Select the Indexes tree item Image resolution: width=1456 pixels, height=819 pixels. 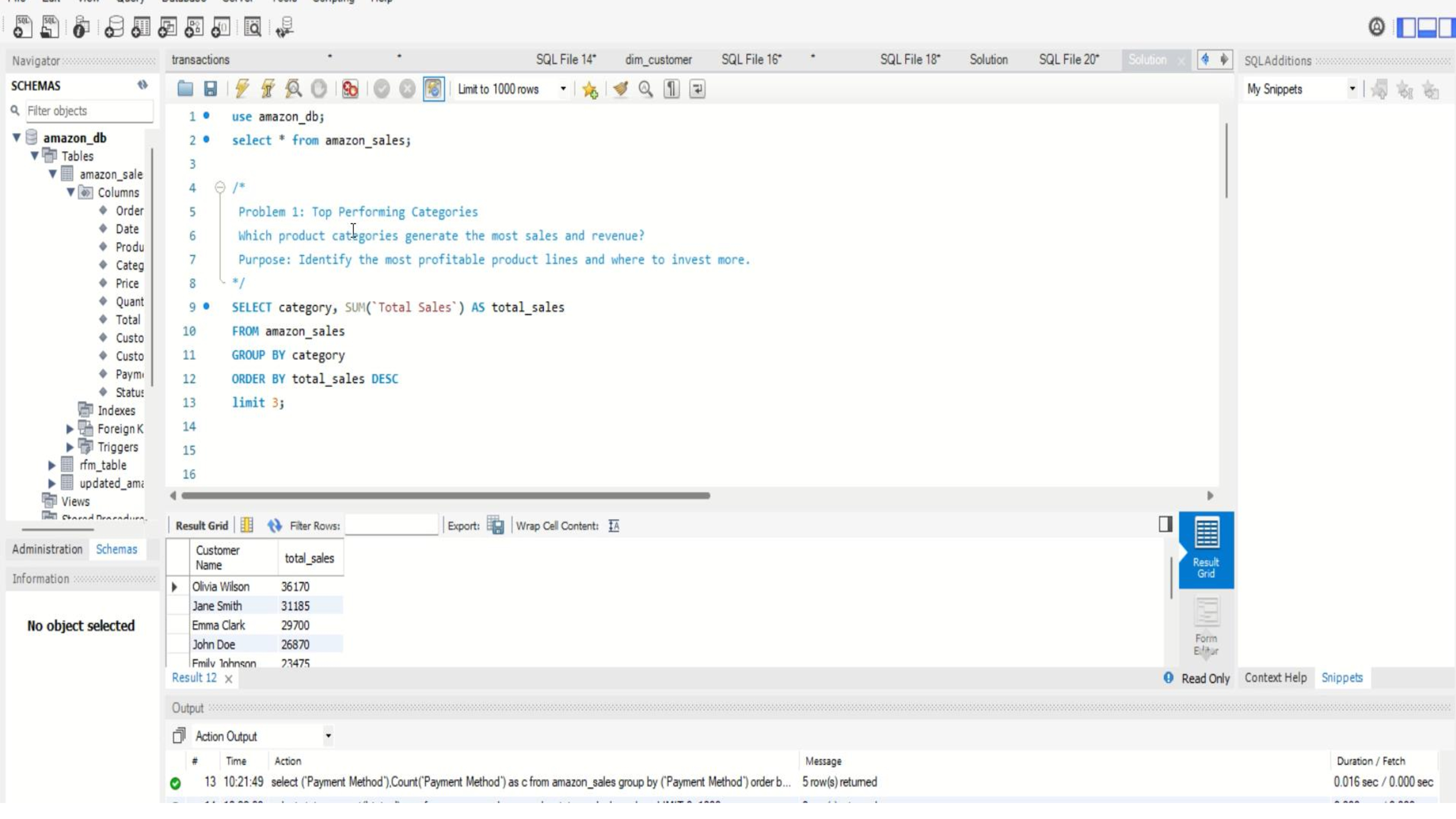116,410
